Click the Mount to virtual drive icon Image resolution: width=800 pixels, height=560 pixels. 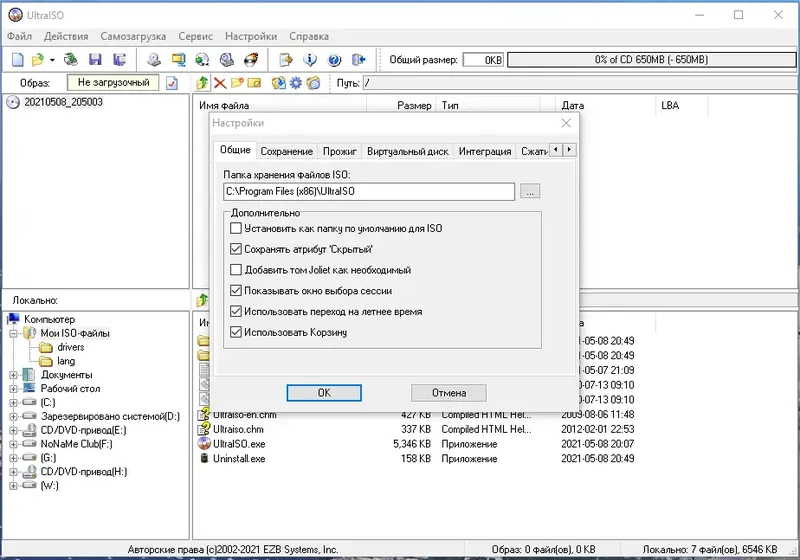tap(227, 60)
